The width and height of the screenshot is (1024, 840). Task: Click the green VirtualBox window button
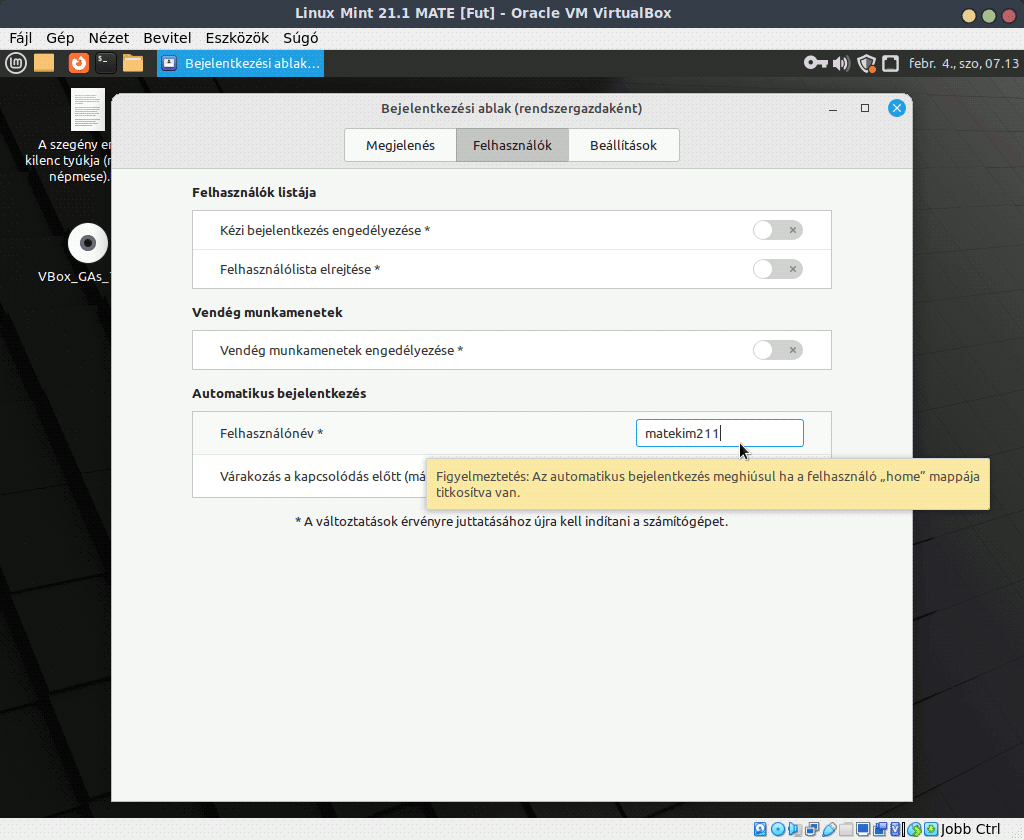point(989,16)
